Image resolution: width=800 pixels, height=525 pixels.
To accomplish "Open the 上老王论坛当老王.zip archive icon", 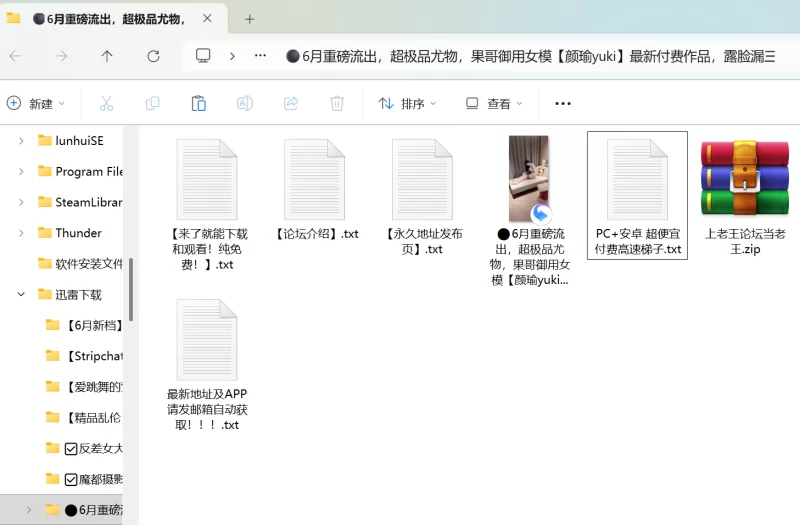I will 744,179.
